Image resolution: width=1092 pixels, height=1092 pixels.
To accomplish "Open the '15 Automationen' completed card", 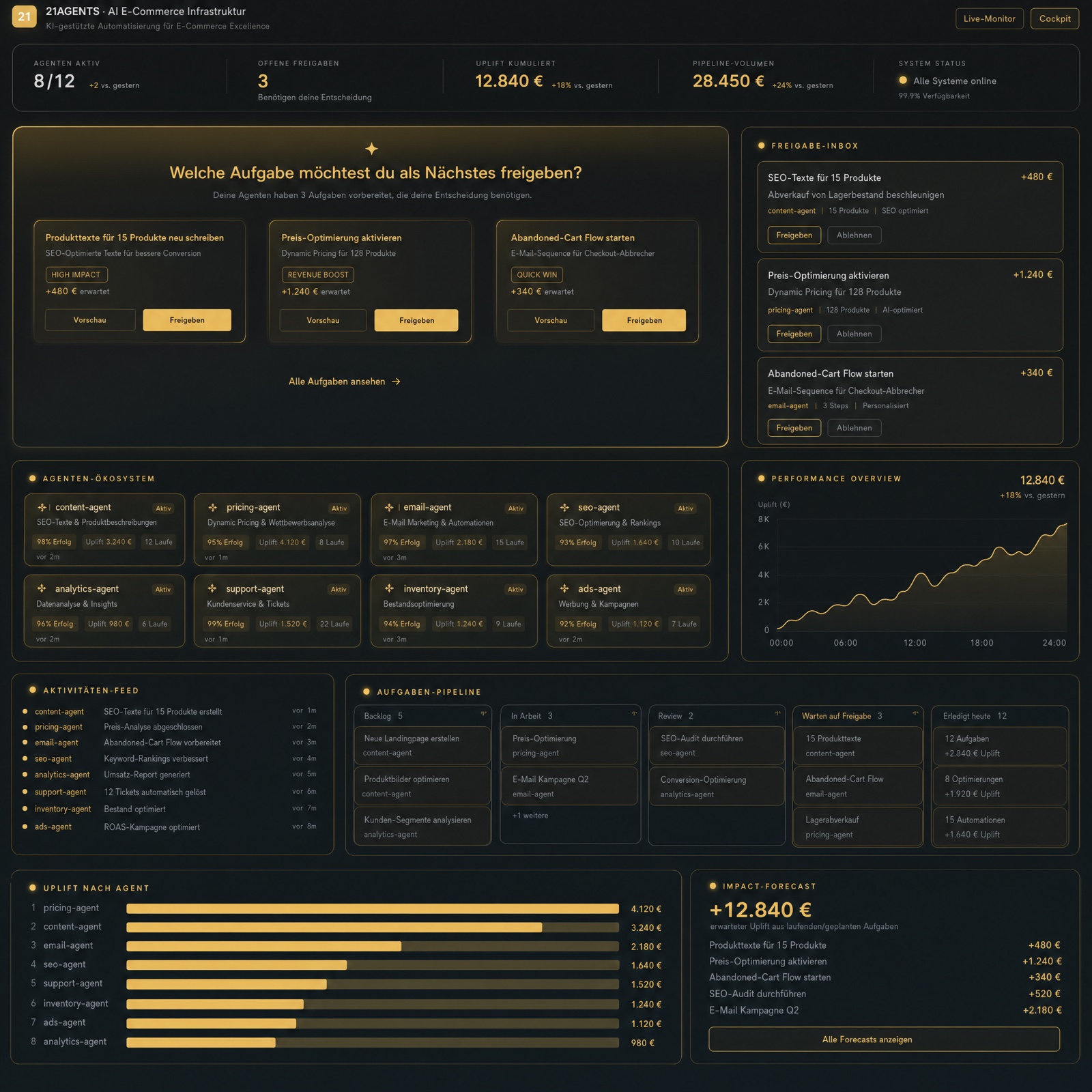I will coord(1000,827).
